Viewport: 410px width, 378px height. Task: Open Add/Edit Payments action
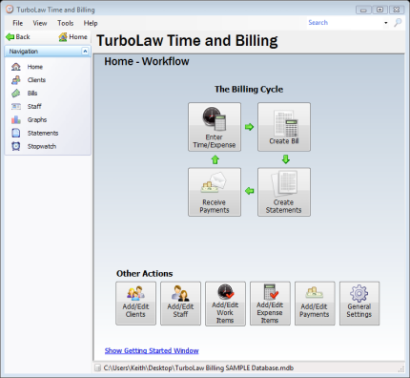[x=315, y=303]
